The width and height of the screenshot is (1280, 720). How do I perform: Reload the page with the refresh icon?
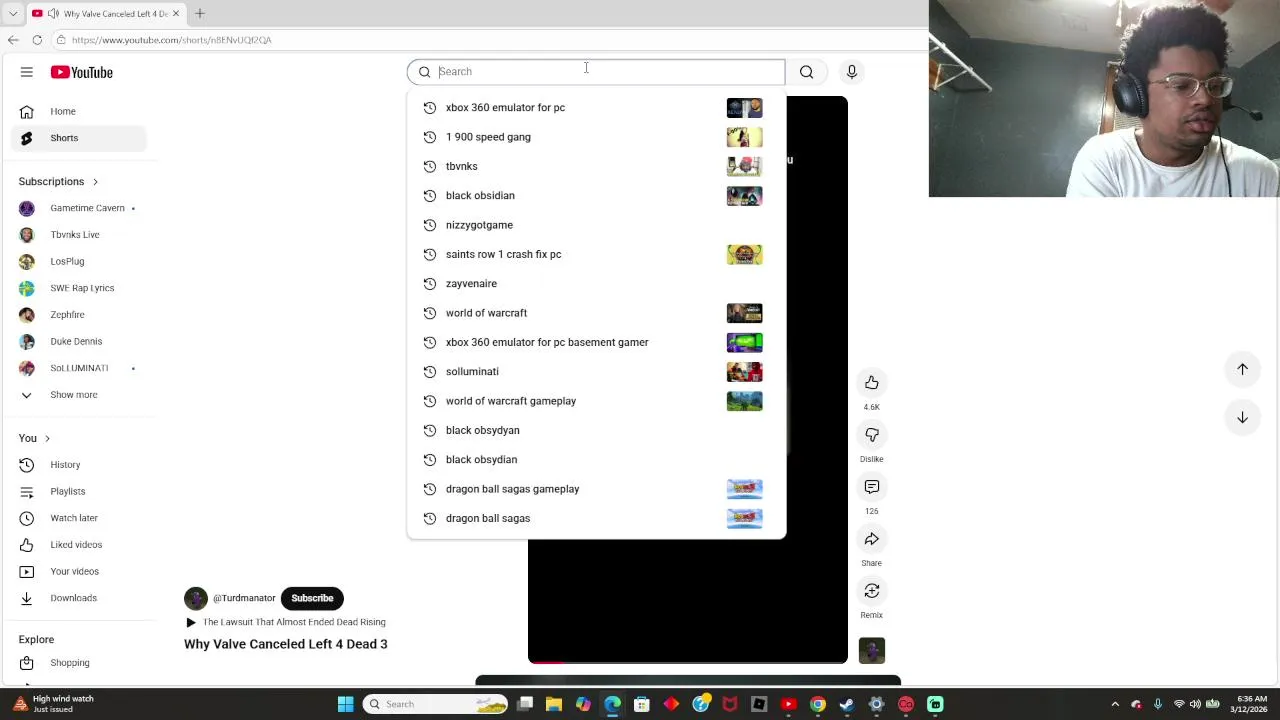37,40
